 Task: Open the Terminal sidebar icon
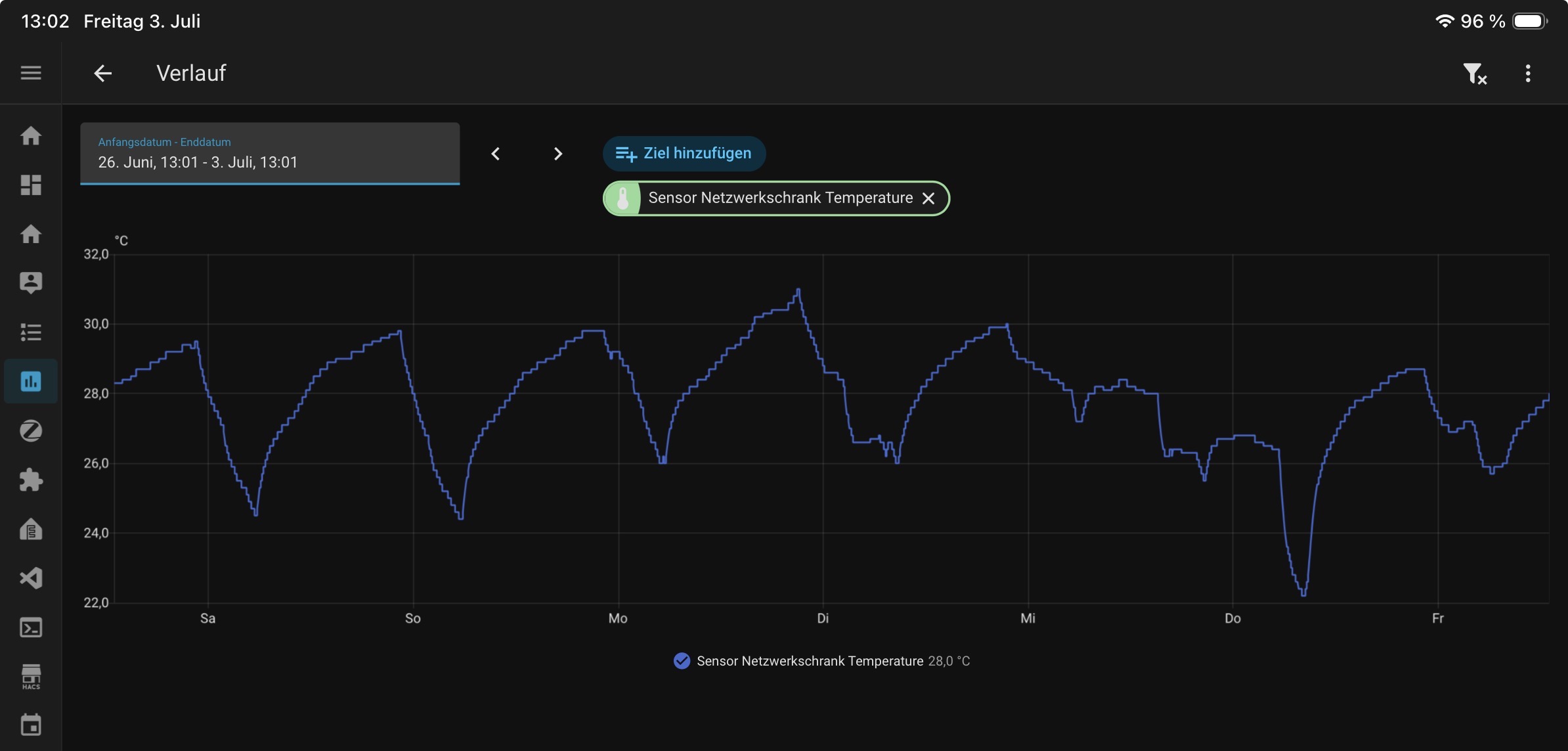pos(31,628)
